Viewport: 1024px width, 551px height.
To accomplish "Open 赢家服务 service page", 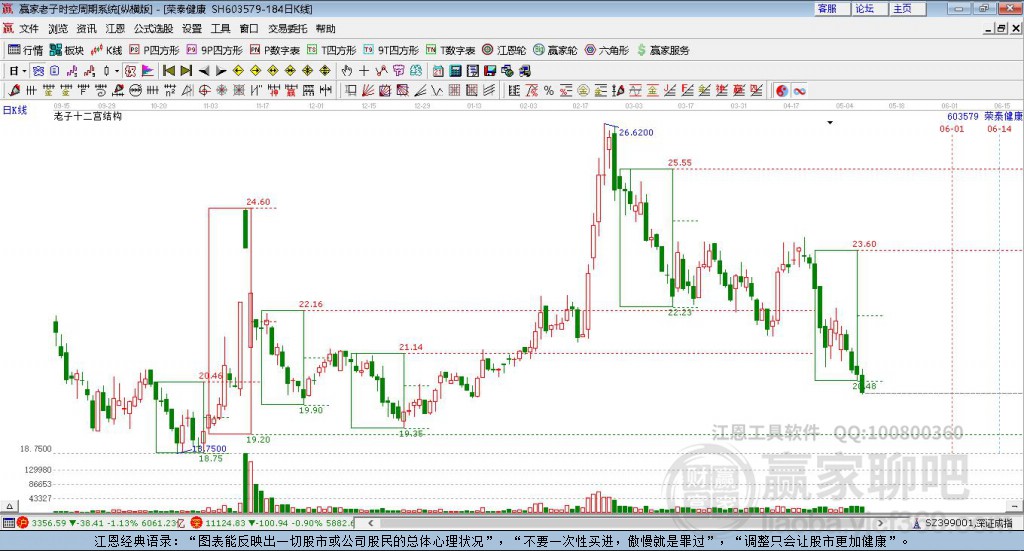I will point(663,50).
